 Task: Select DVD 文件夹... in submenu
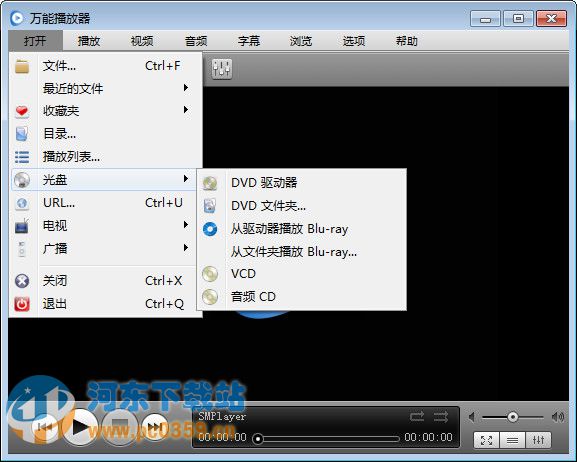(x=302, y=206)
